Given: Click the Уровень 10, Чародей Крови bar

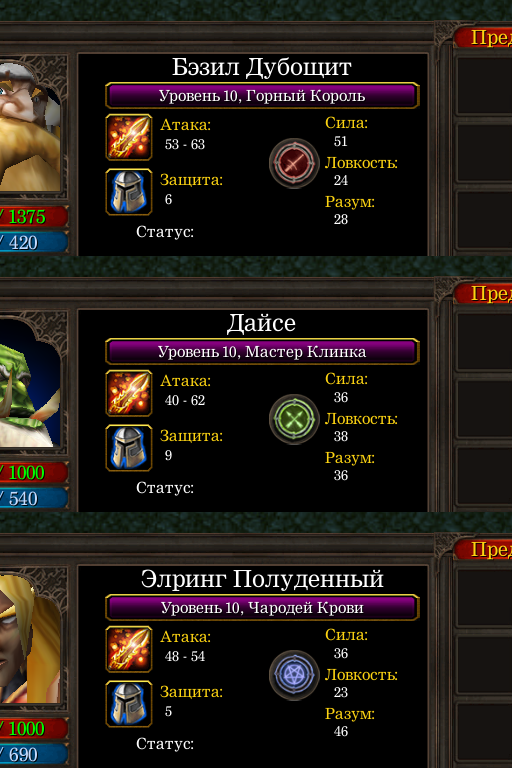Looking at the screenshot, I should [x=262, y=608].
